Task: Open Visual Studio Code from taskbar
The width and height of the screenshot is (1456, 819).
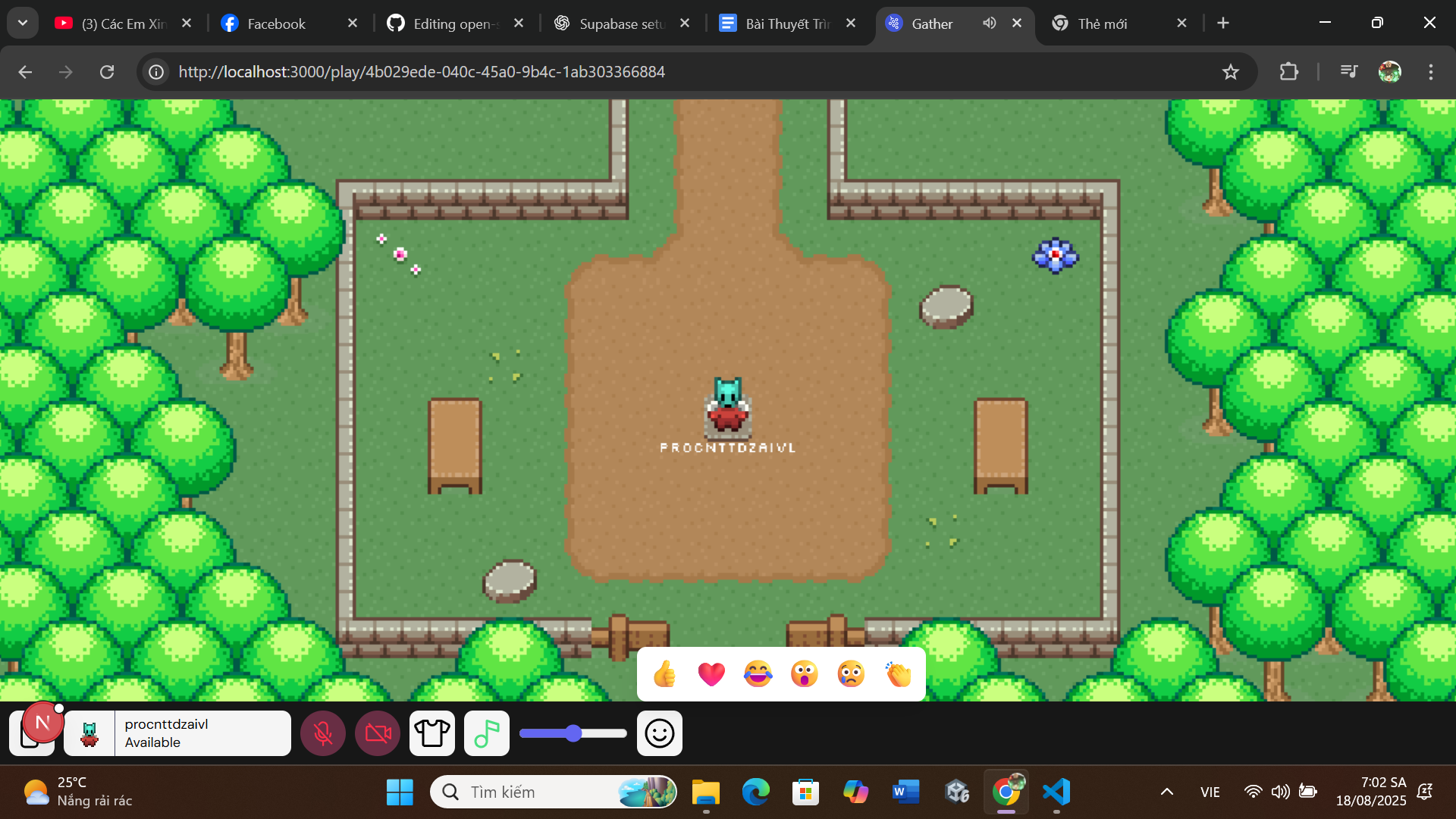Action: click(1056, 792)
